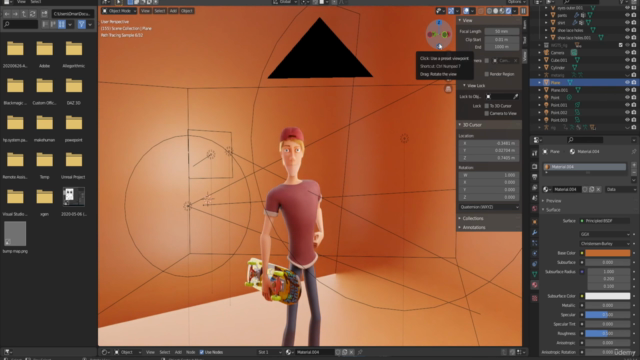Open the Object Data green triangle tab
This screenshot has width=640, height=360.
tap(534, 274)
